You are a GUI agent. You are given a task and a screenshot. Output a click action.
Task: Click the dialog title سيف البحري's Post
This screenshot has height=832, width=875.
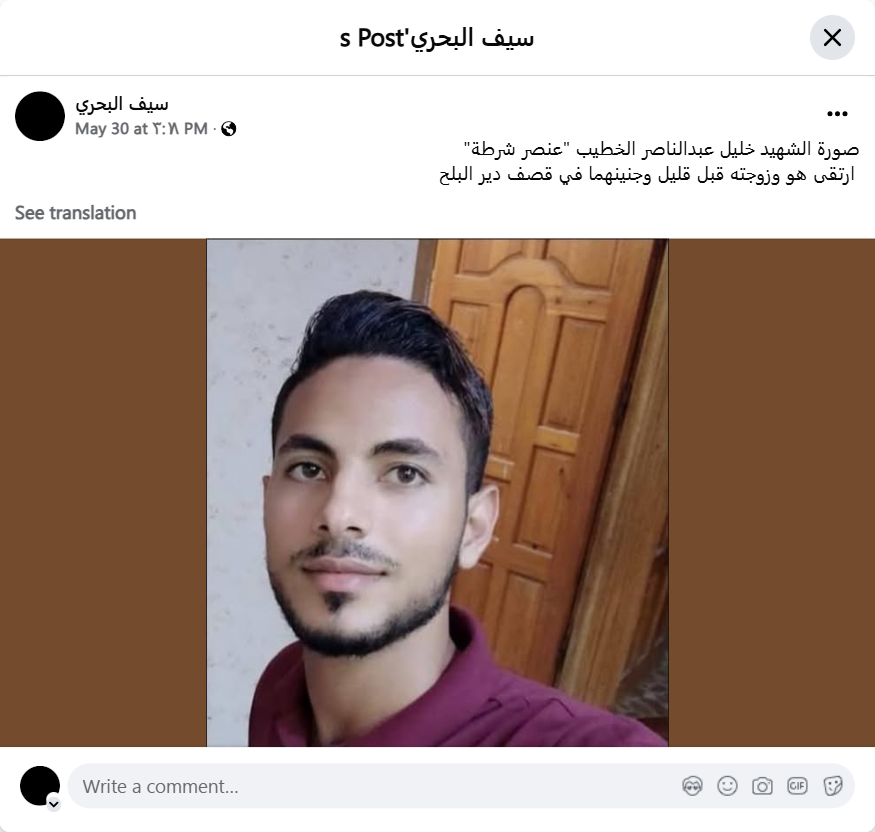point(437,38)
